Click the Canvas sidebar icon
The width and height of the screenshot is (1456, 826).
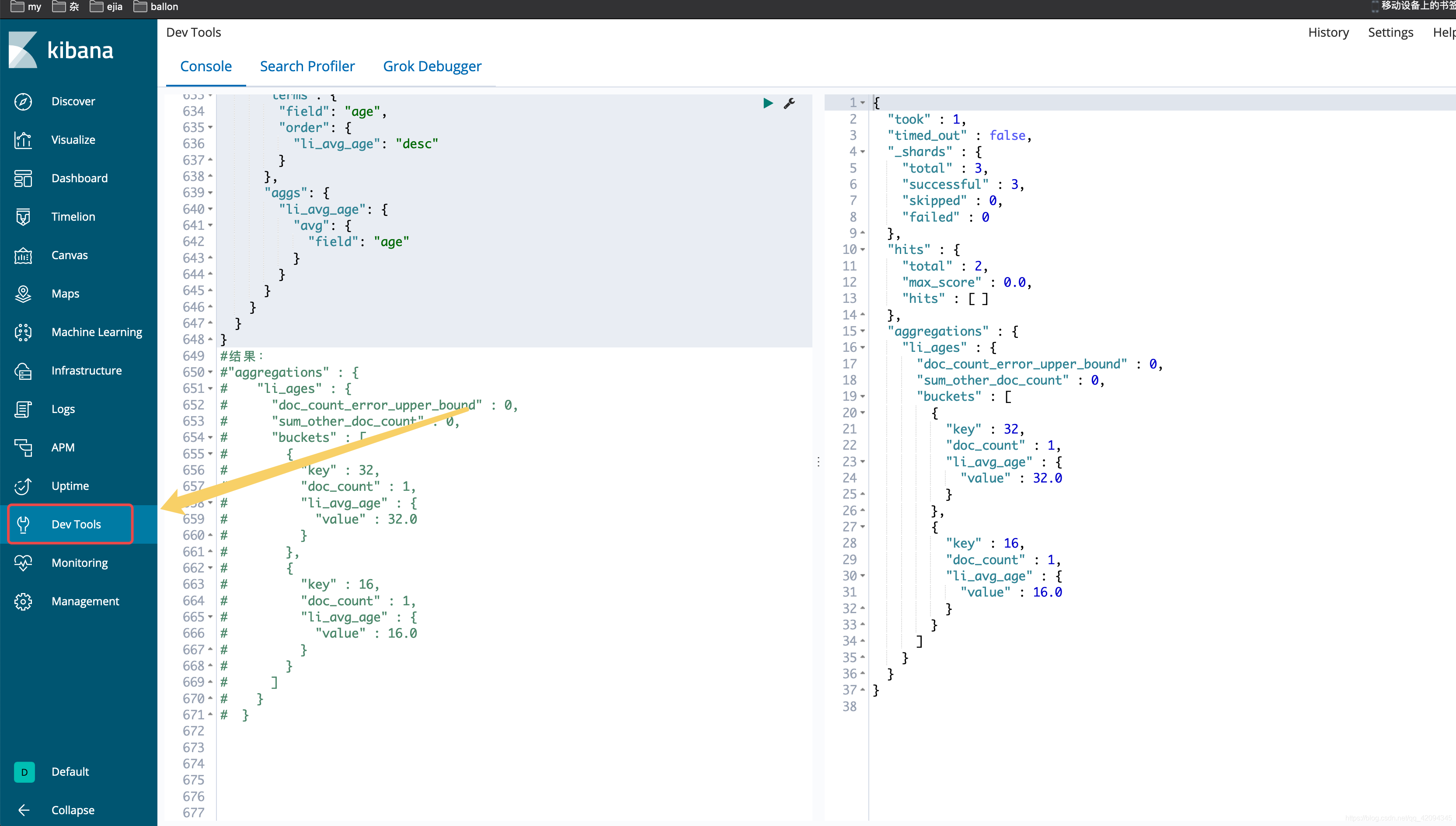pos(23,255)
